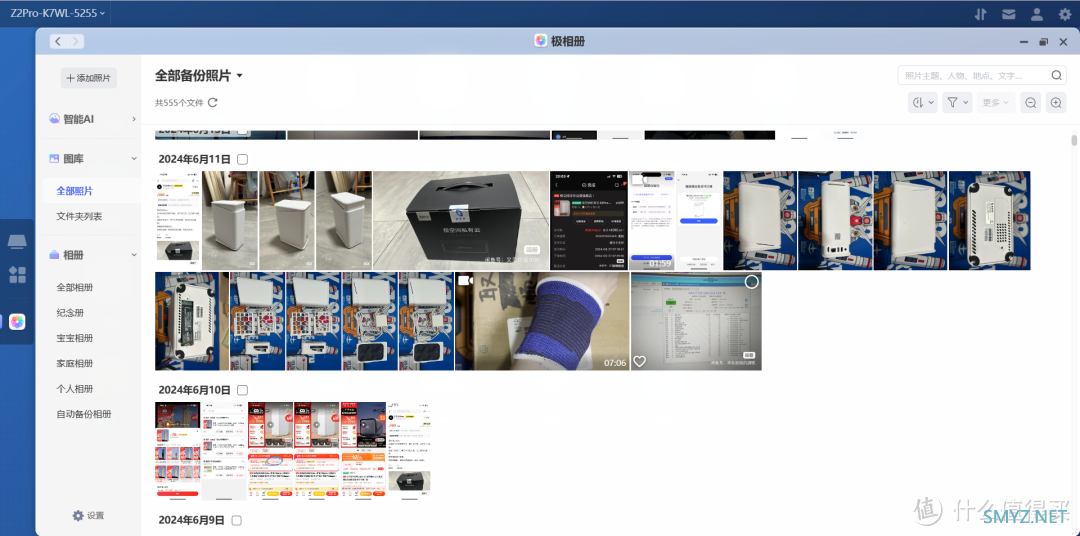Select 宝宝相册 in the sidebar
The height and width of the screenshot is (536, 1080).
[x=74, y=338]
